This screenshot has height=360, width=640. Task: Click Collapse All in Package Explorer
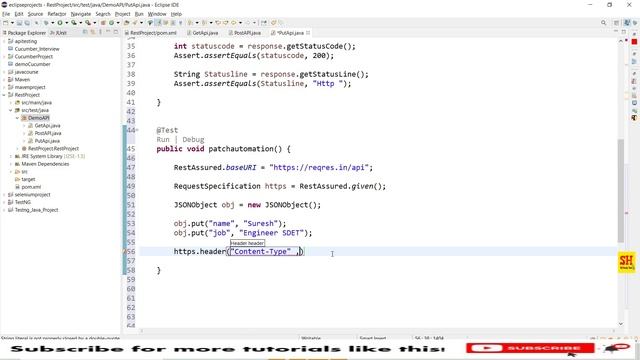click(85, 32)
